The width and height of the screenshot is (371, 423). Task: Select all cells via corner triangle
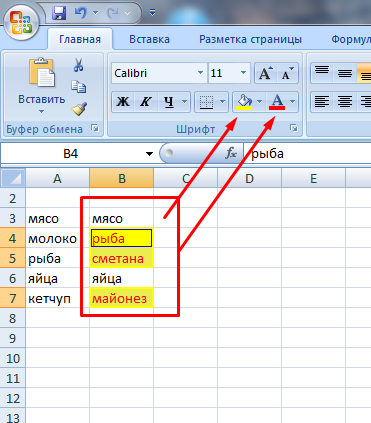tap(13, 179)
